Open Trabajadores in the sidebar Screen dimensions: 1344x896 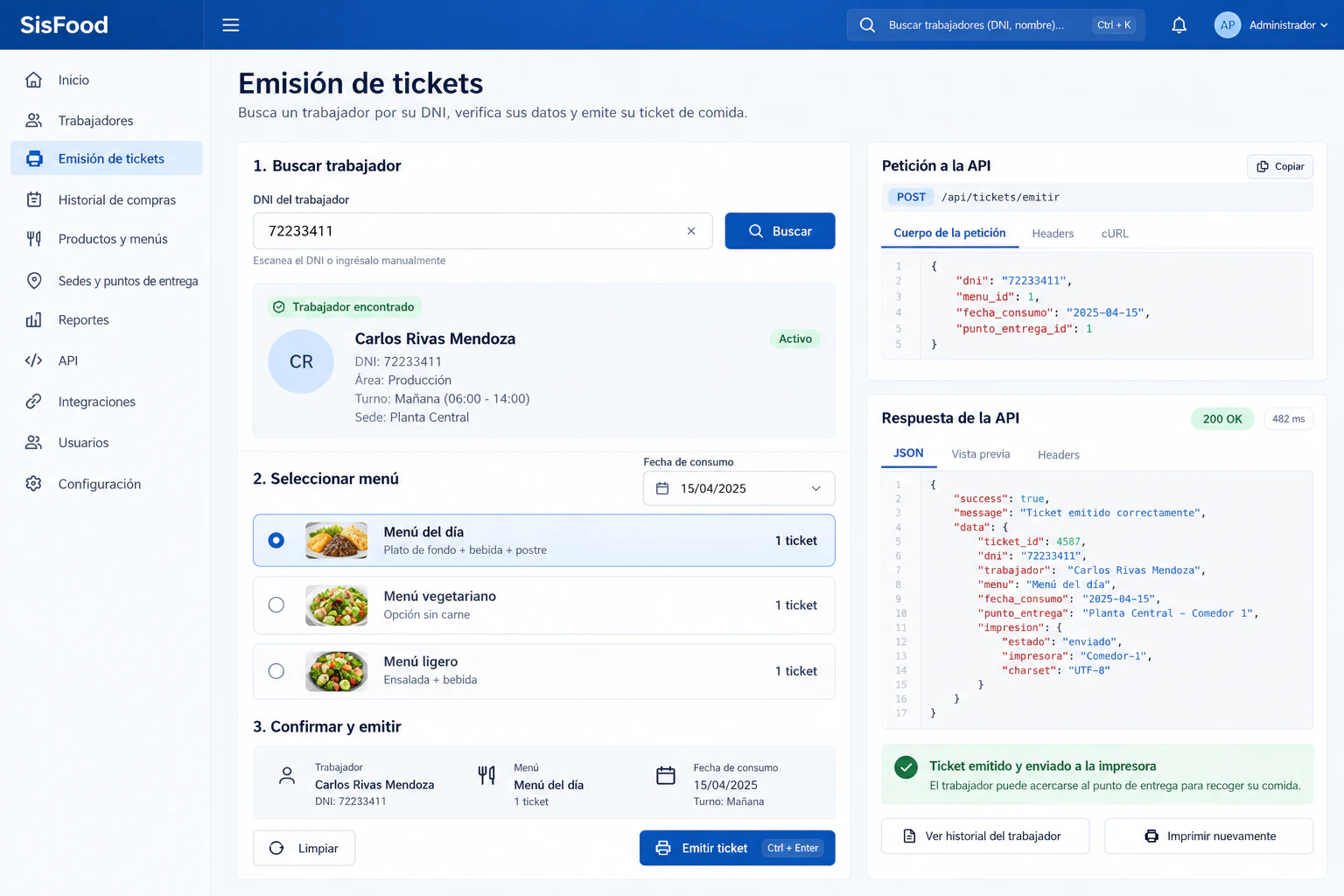107,121
